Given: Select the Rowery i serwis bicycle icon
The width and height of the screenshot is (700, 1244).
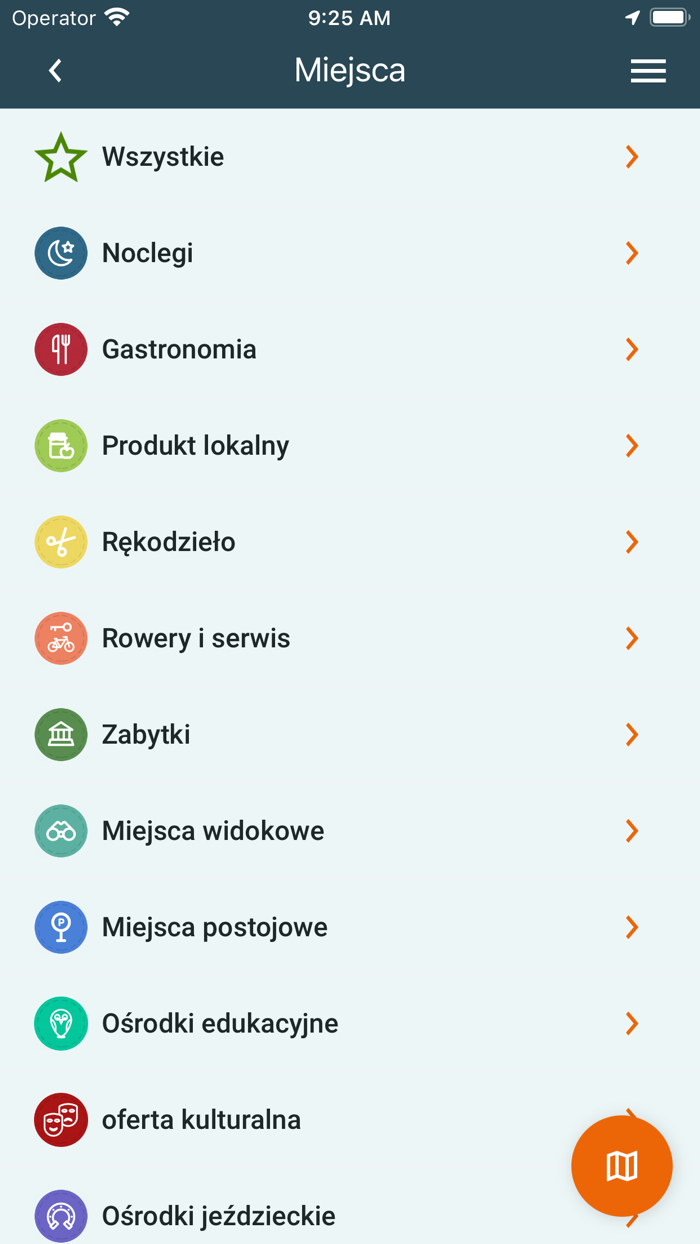Looking at the screenshot, I should [x=60, y=637].
